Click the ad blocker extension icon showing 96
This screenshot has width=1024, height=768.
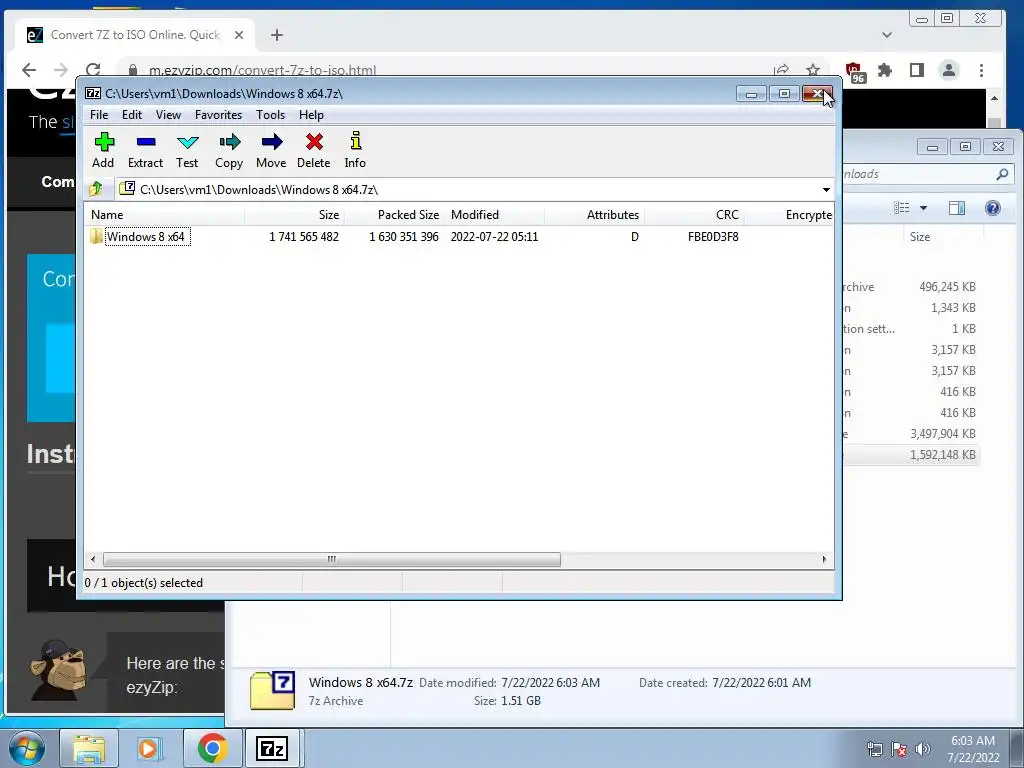(x=855, y=72)
